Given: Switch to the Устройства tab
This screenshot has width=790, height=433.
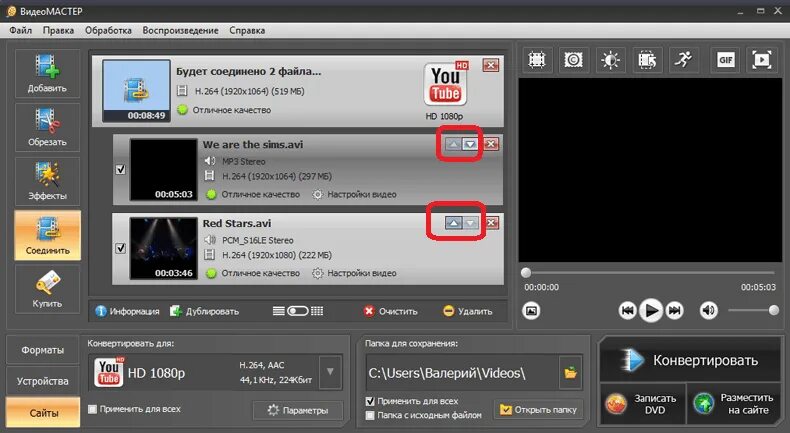Looking at the screenshot, I should point(43,381).
